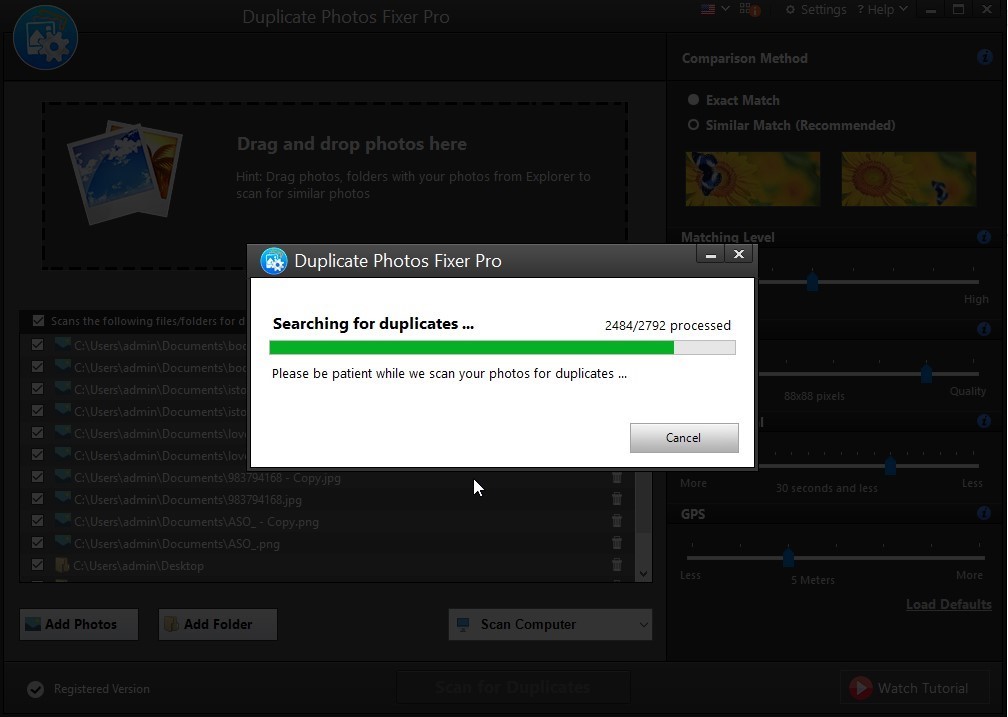This screenshot has height=717, width=1008.
Task: Click the Duplicate Photos Fixer Pro app logo
Action: point(45,37)
